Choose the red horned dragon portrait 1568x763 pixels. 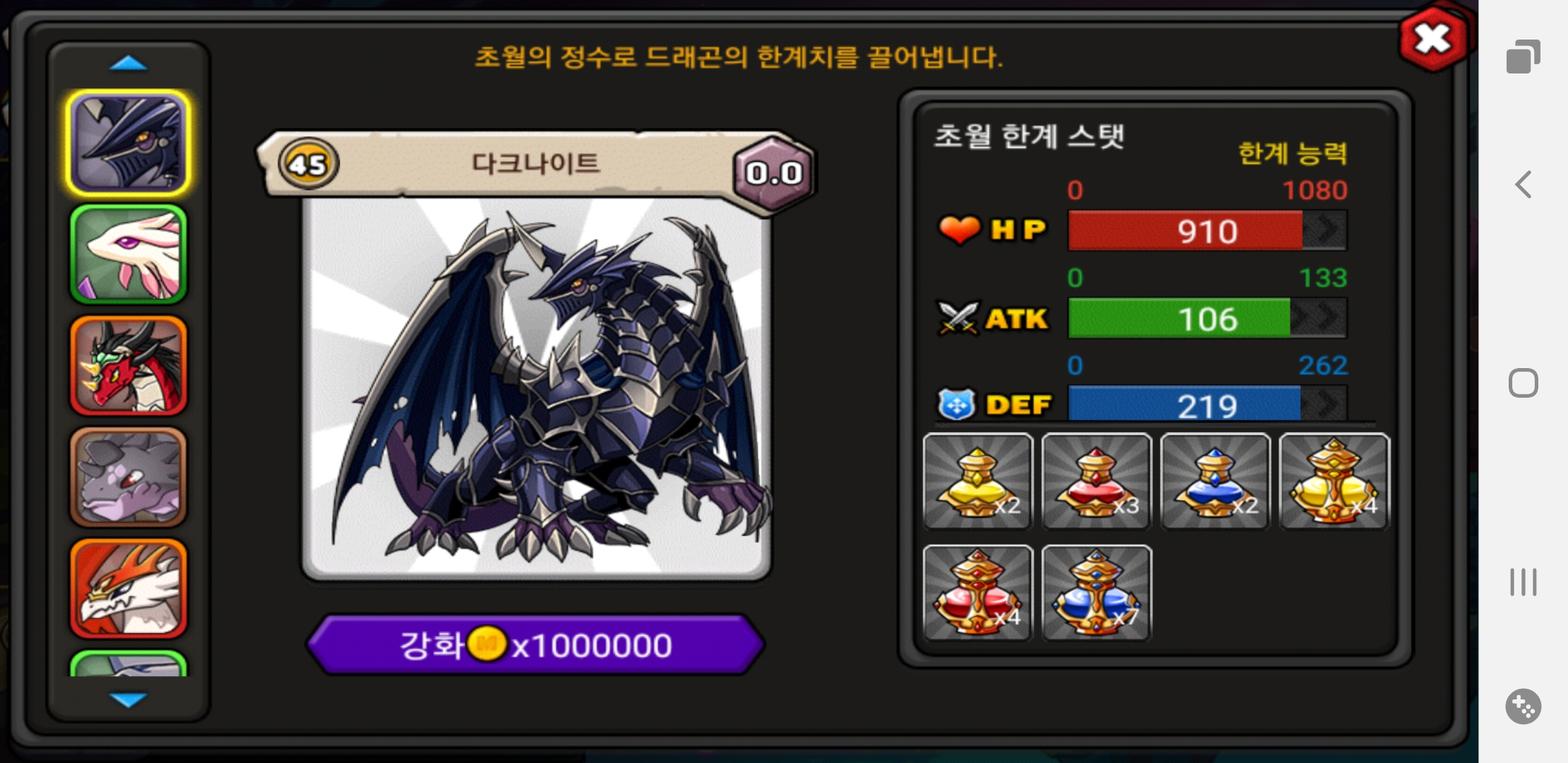click(x=129, y=365)
